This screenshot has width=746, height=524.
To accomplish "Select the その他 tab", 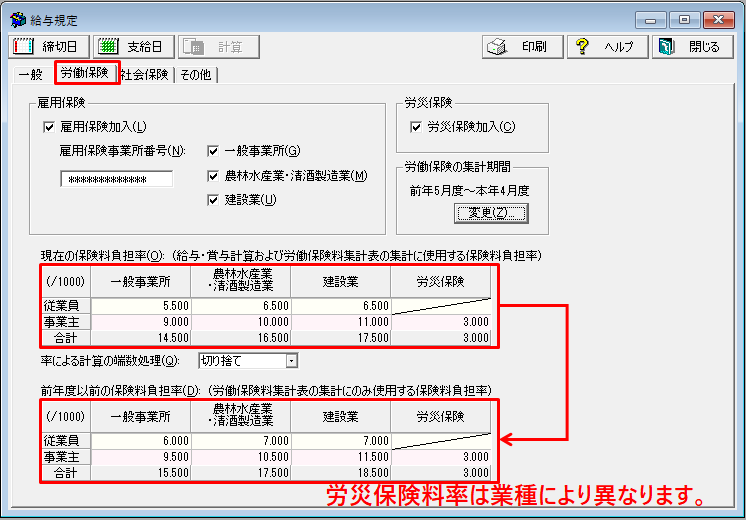I will (197, 75).
